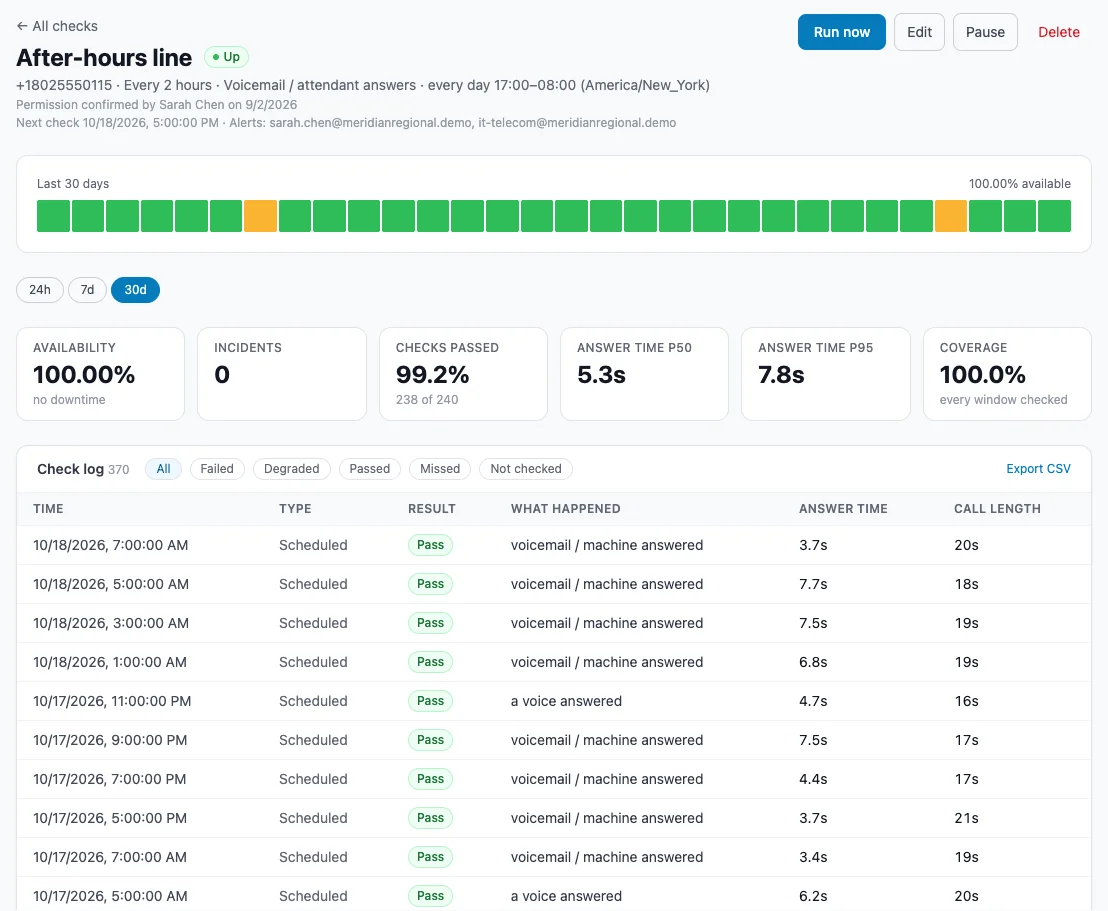
Task: Click the green Up status badge
Action: (226, 57)
